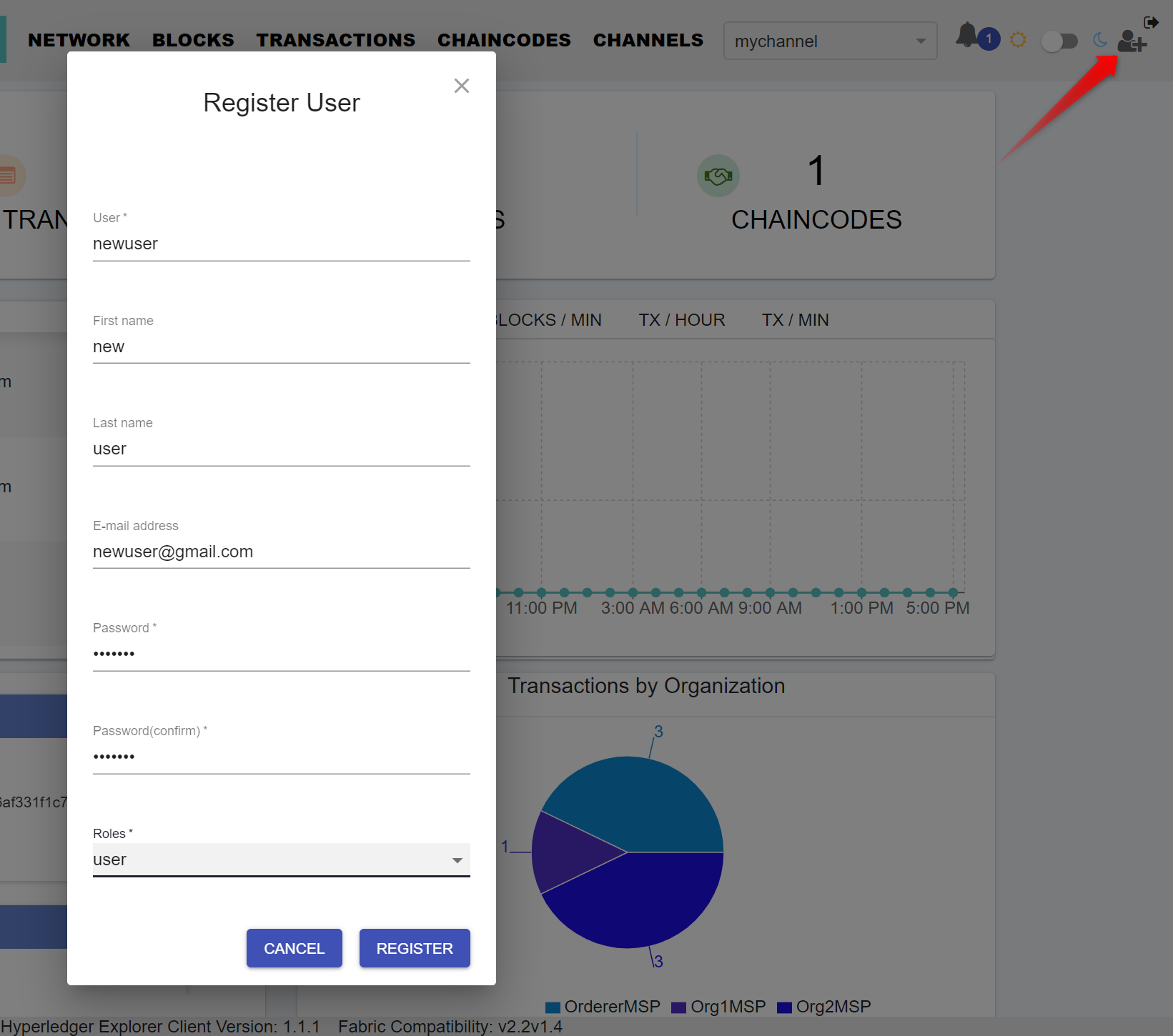Click the REGISTER button
This screenshot has width=1173, height=1036.
coord(415,948)
